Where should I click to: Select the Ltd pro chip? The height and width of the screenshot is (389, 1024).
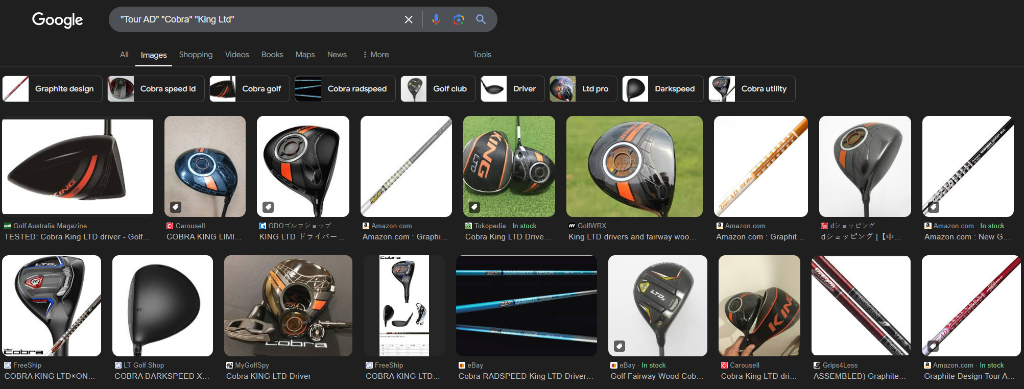pos(583,89)
